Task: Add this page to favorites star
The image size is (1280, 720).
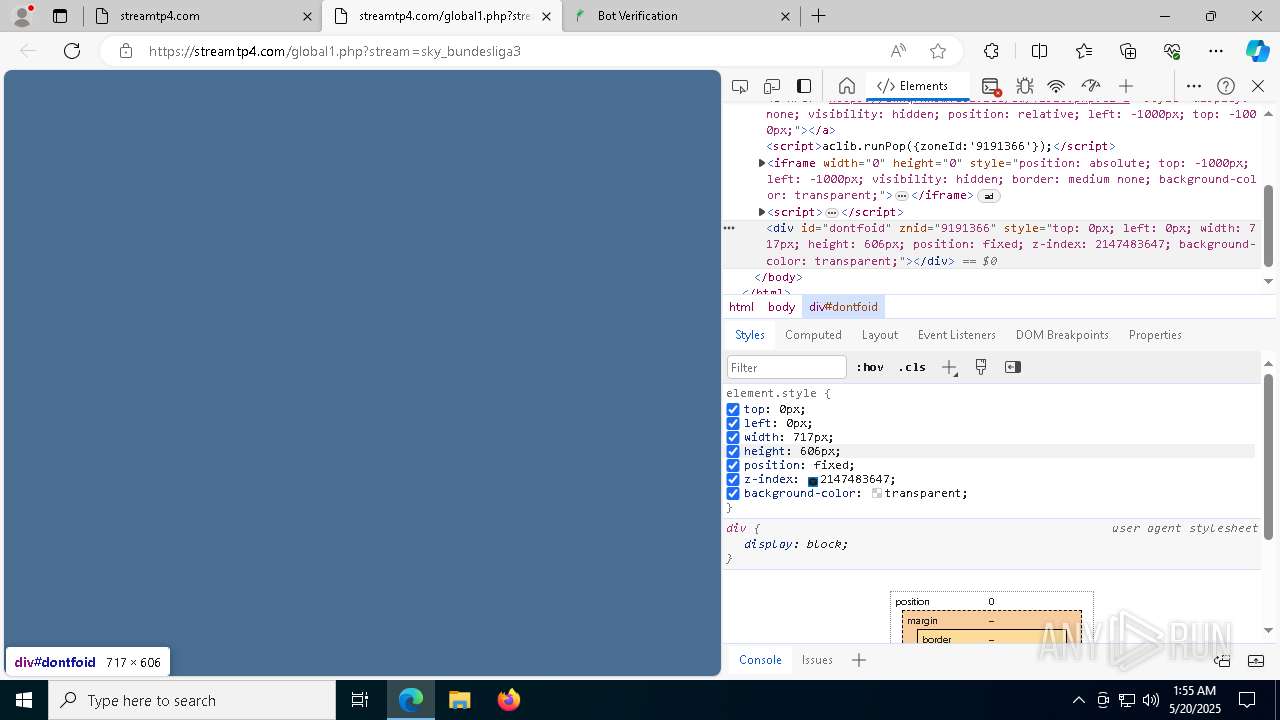Action: pyautogui.click(x=938, y=51)
